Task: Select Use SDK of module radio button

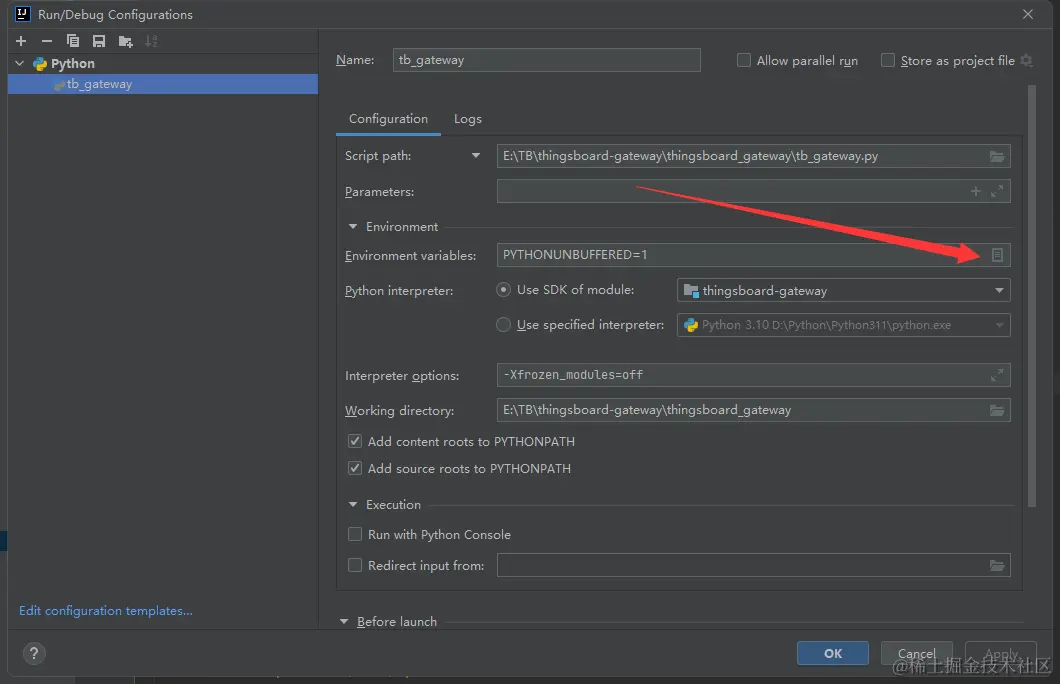Action: click(x=503, y=289)
